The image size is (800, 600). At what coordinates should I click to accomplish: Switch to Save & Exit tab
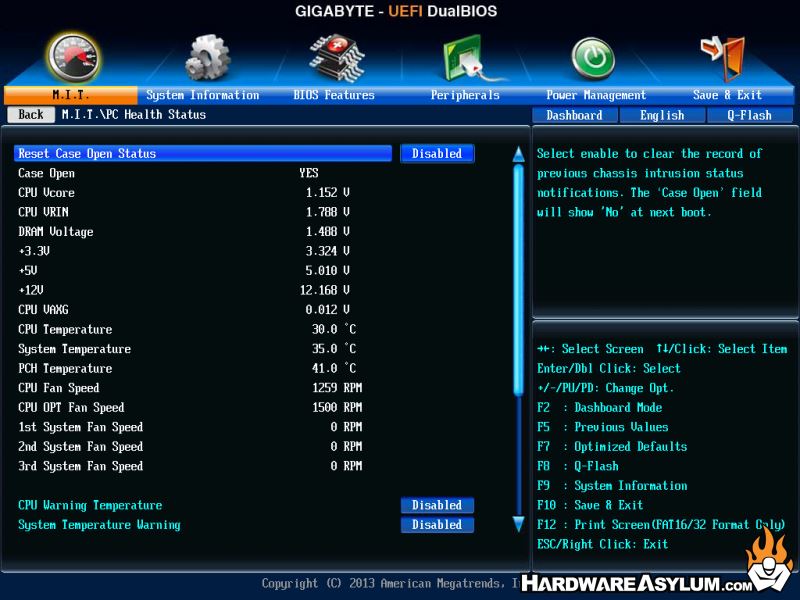coord(727,95)
